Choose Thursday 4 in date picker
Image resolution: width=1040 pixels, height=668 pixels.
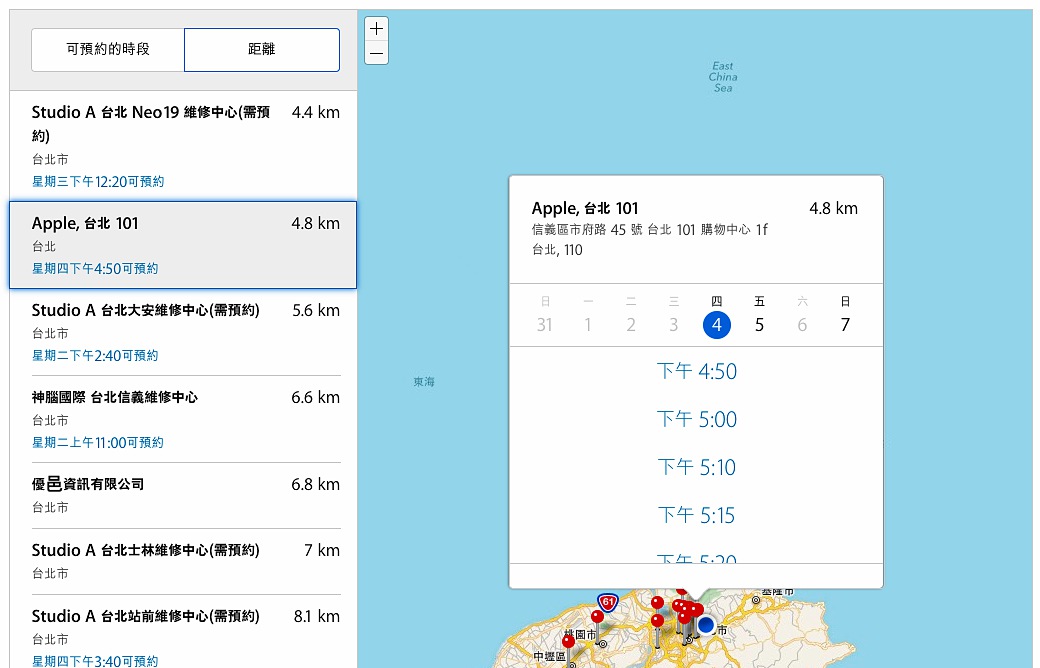coord(716,324)
